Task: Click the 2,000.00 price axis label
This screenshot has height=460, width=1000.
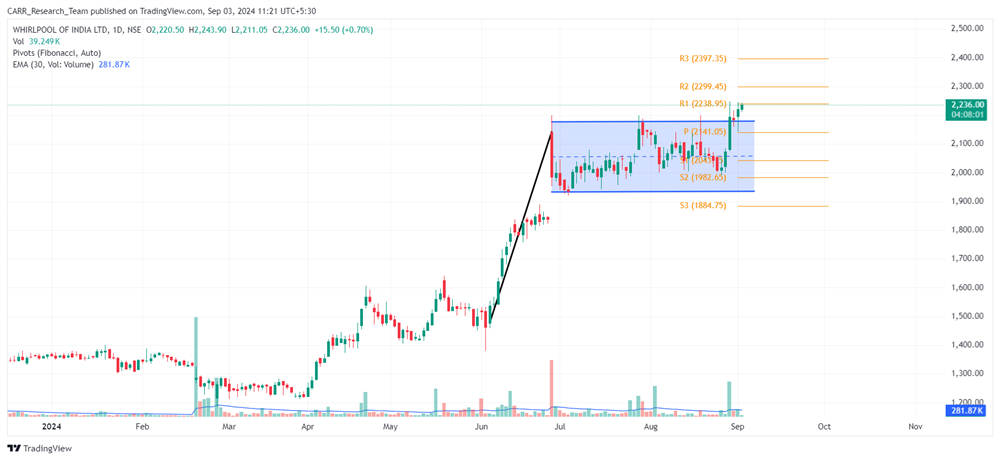Action: 969,172
